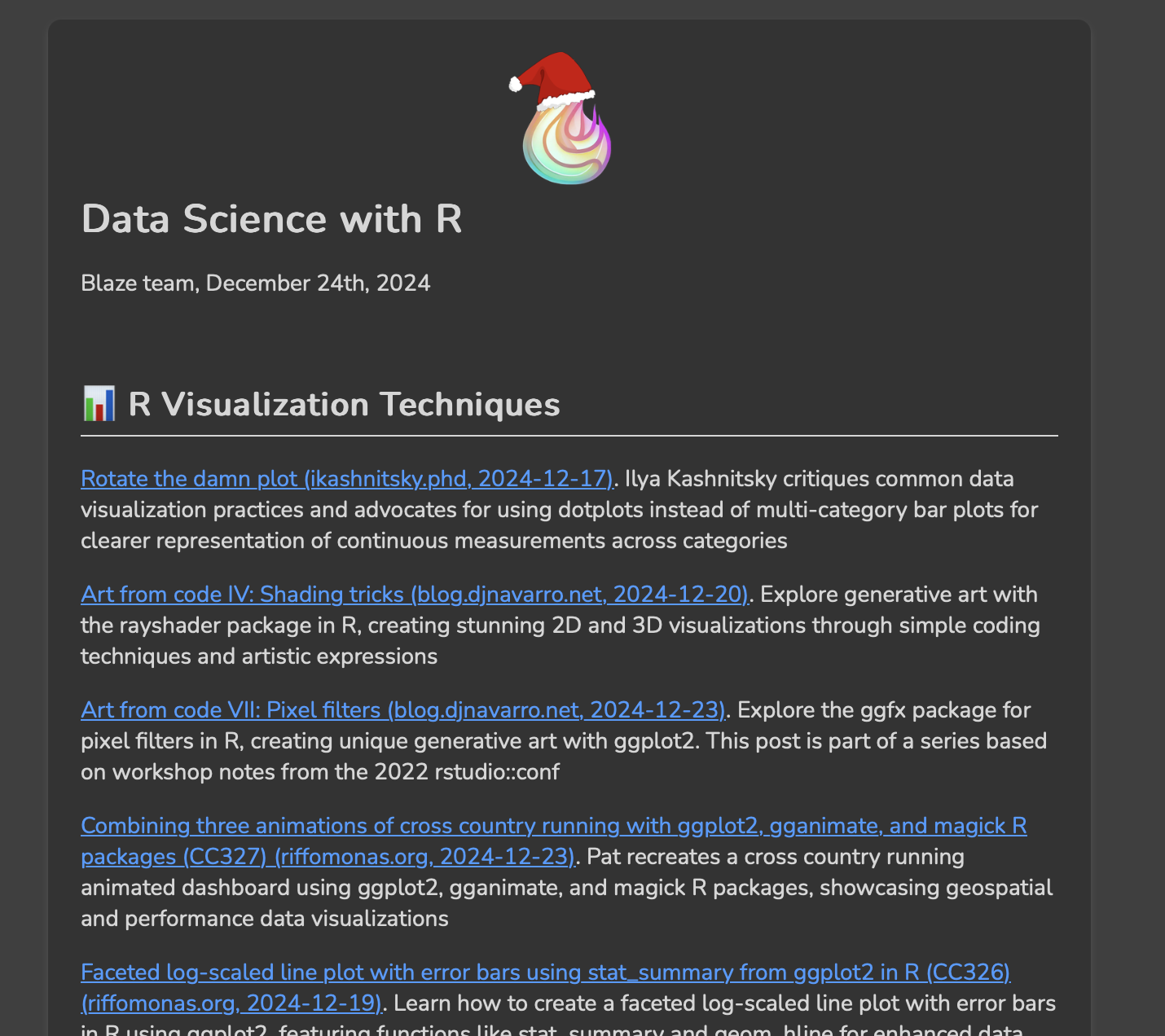Screen dimensions: 1165x1036
Task: Click the Blaze flame logo with Santa hat
Action: [561, 118]
